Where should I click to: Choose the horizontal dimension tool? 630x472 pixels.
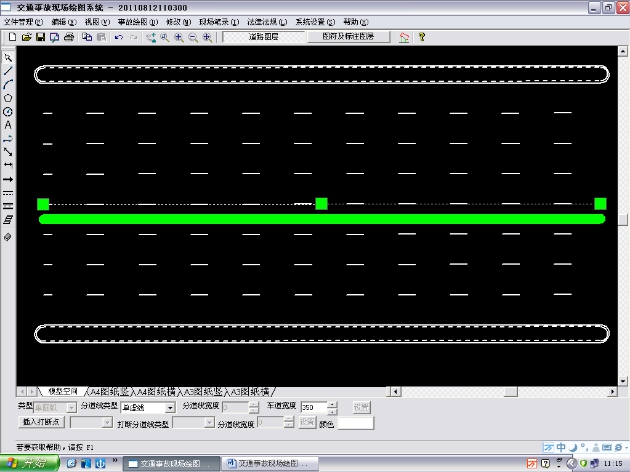[8, 165]
